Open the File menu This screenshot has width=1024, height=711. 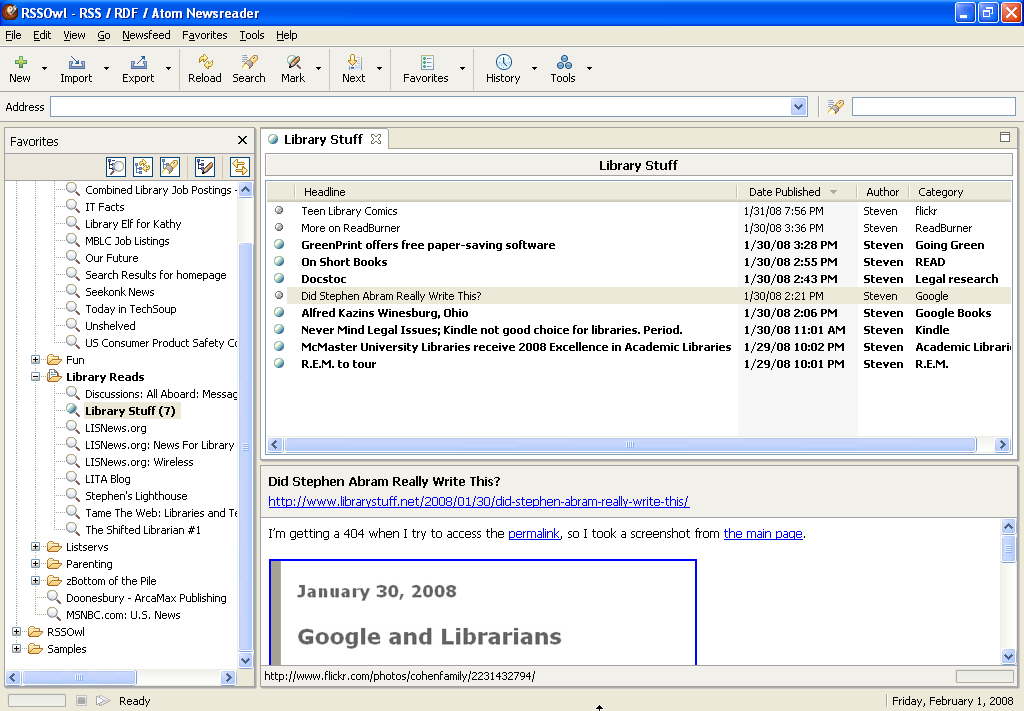click(x=13, y=35)
